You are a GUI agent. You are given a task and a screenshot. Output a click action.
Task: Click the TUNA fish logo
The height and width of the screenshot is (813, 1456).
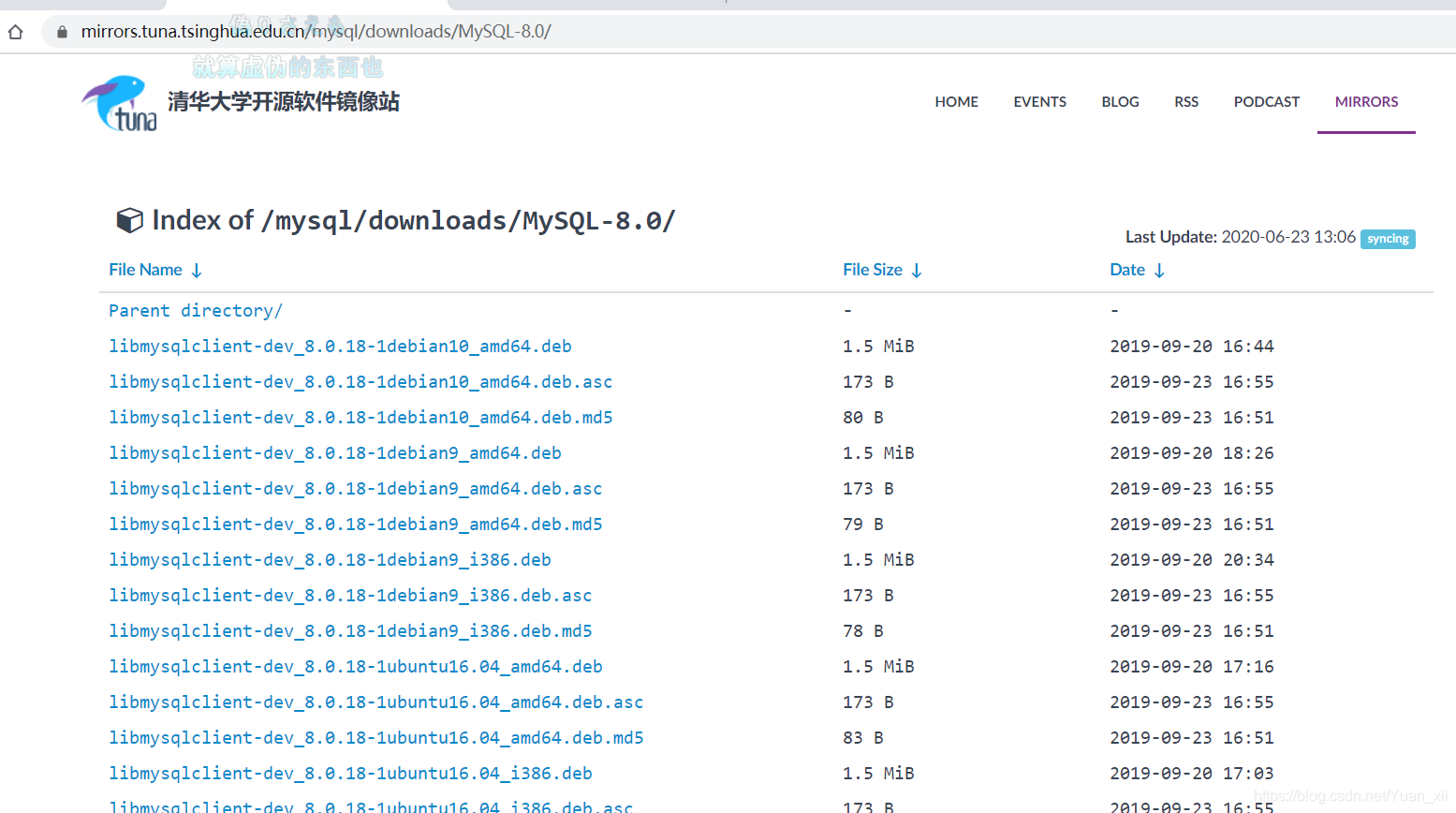119,103
